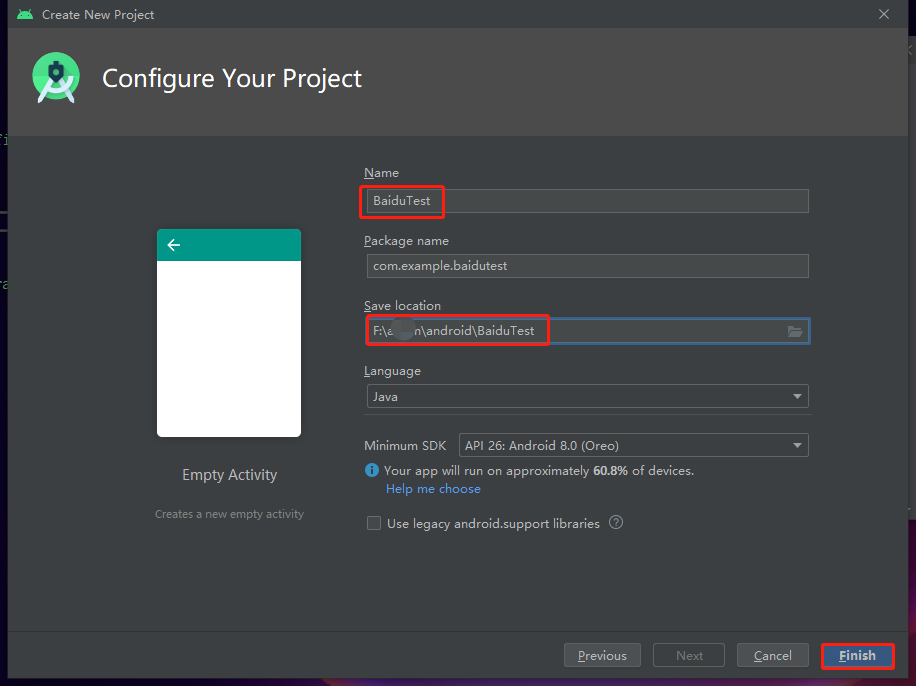916x686 pixels.
Task: Close the Create New Project dialog
Action: tap(884, 15)
